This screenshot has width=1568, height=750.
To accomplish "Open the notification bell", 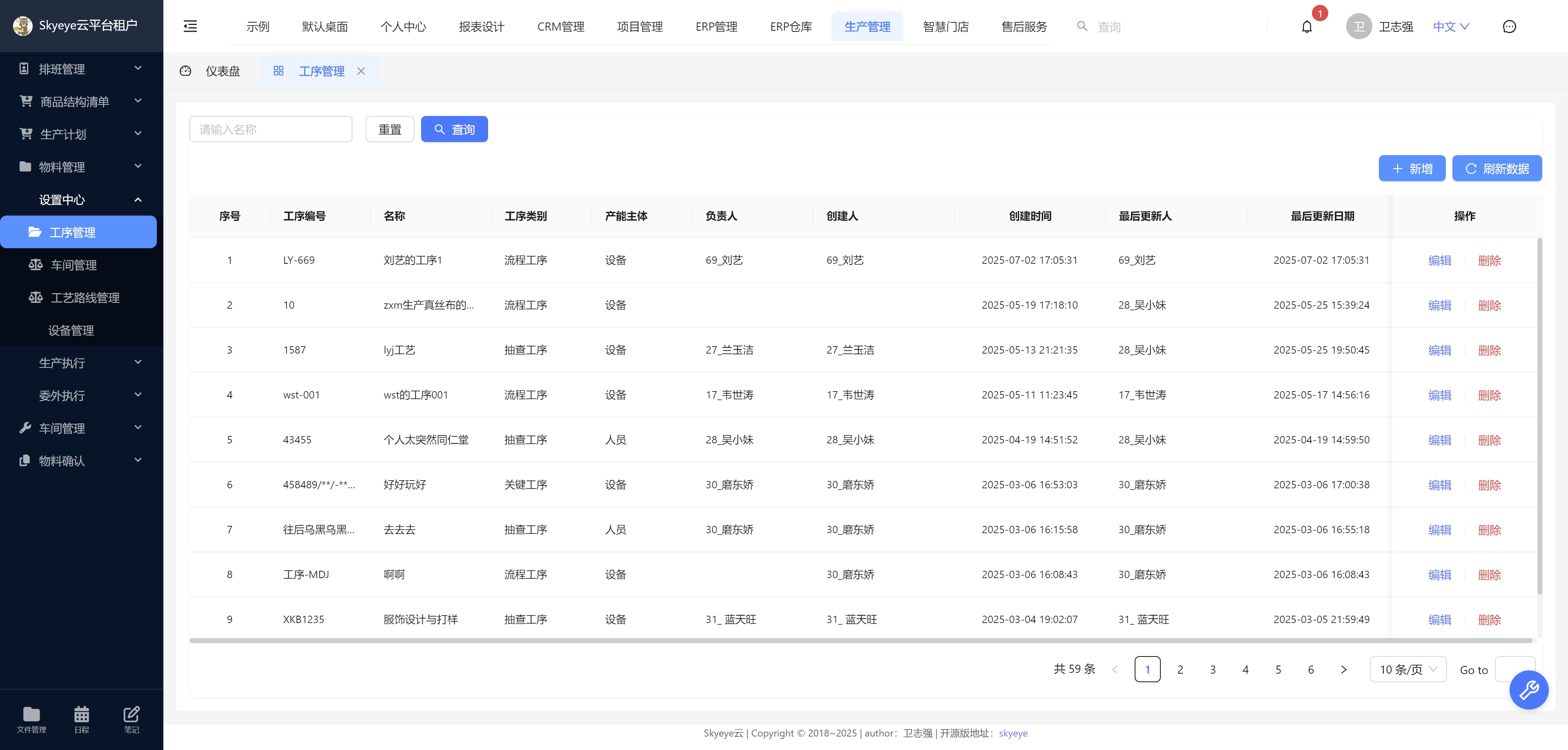I will tap(1307, 27).
